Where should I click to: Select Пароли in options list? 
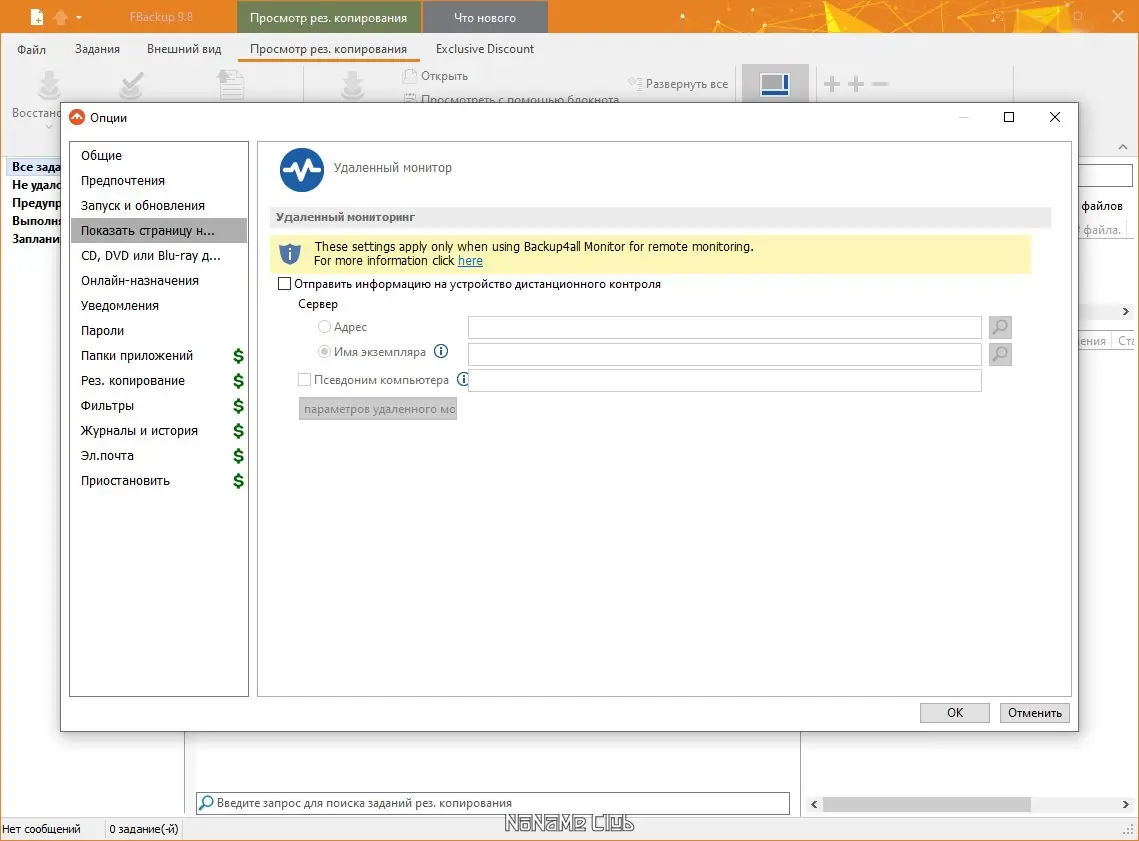coord(159,330)
